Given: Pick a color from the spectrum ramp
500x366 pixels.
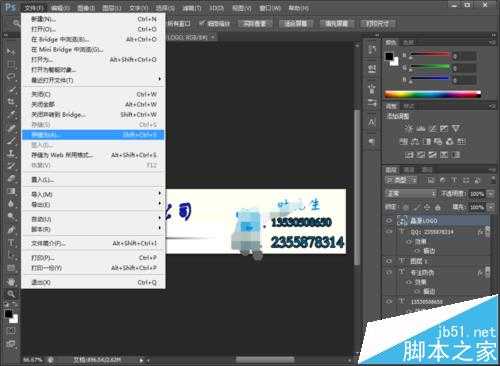Looking at the screenshot, I should 432,94.
